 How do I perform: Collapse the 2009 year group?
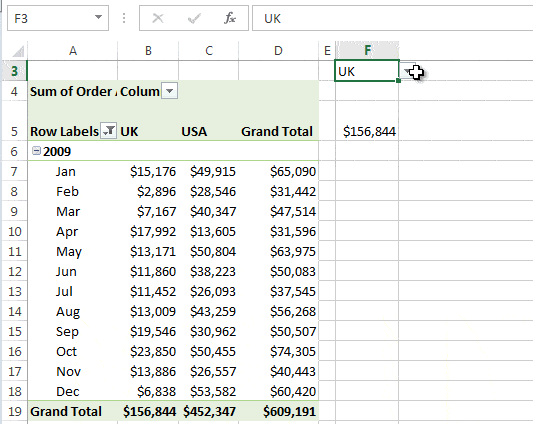click(36, 151)
